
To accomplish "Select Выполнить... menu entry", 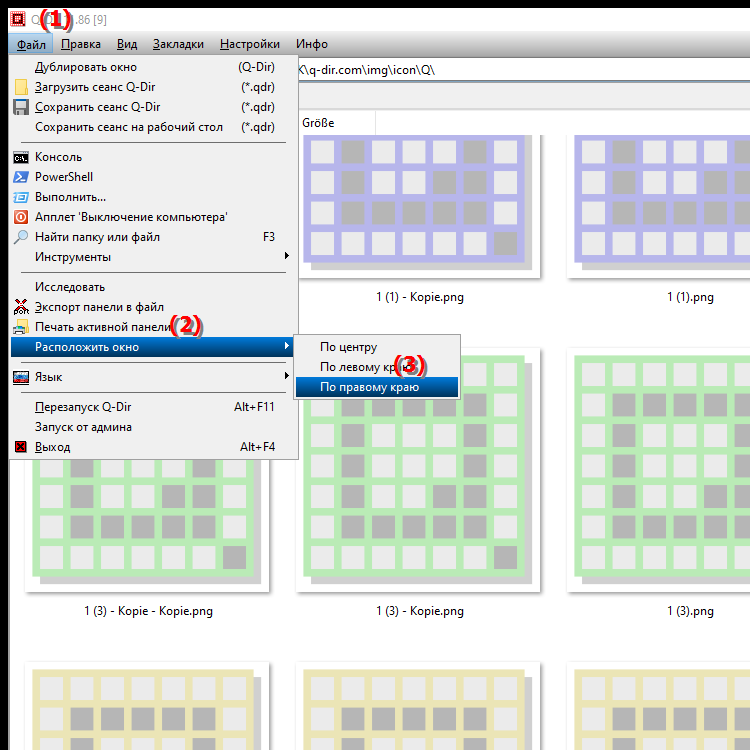I will pyautogui.click(x=153, y=197).
